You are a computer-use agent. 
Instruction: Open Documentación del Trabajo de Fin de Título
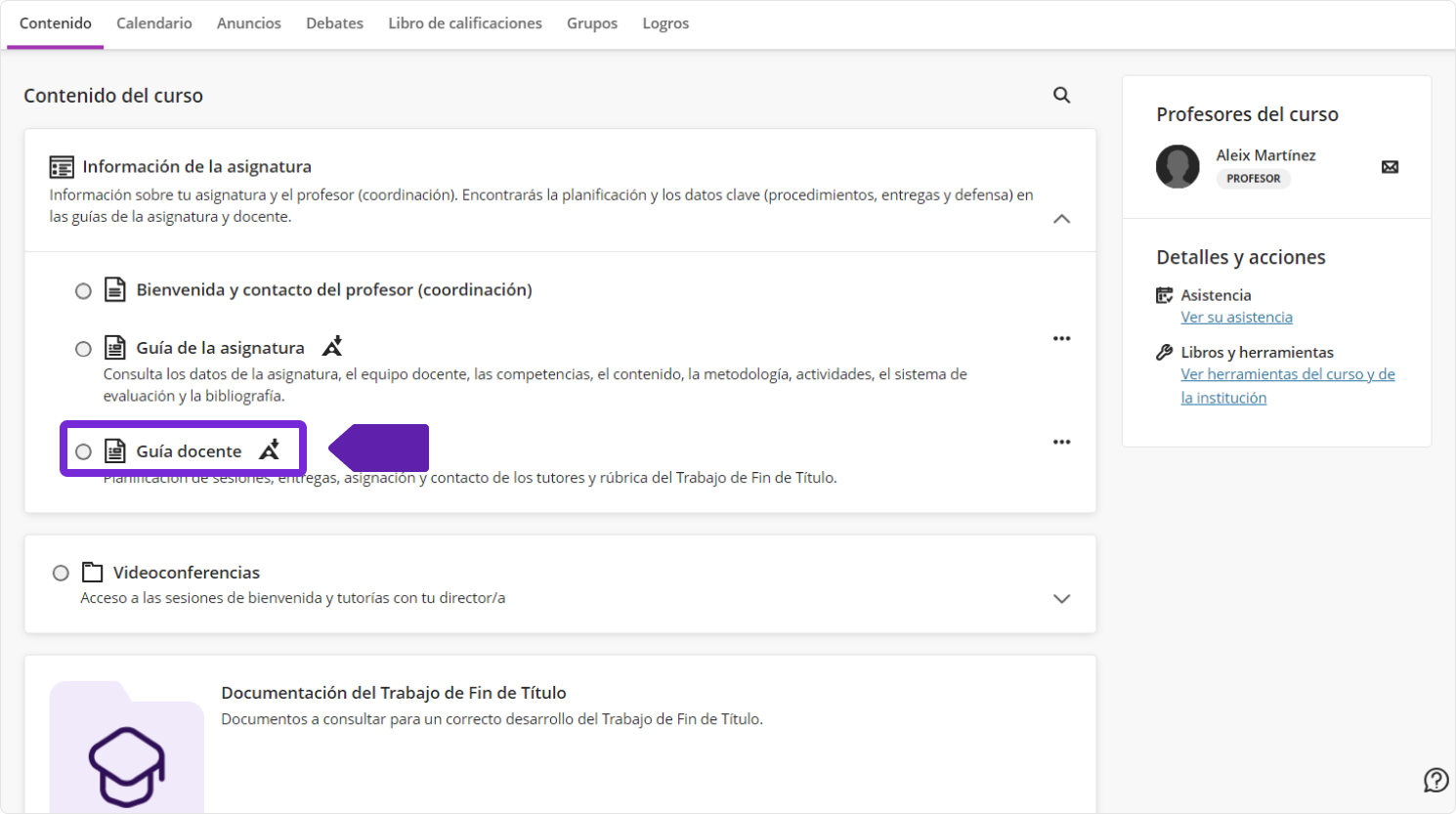point(393,693)
